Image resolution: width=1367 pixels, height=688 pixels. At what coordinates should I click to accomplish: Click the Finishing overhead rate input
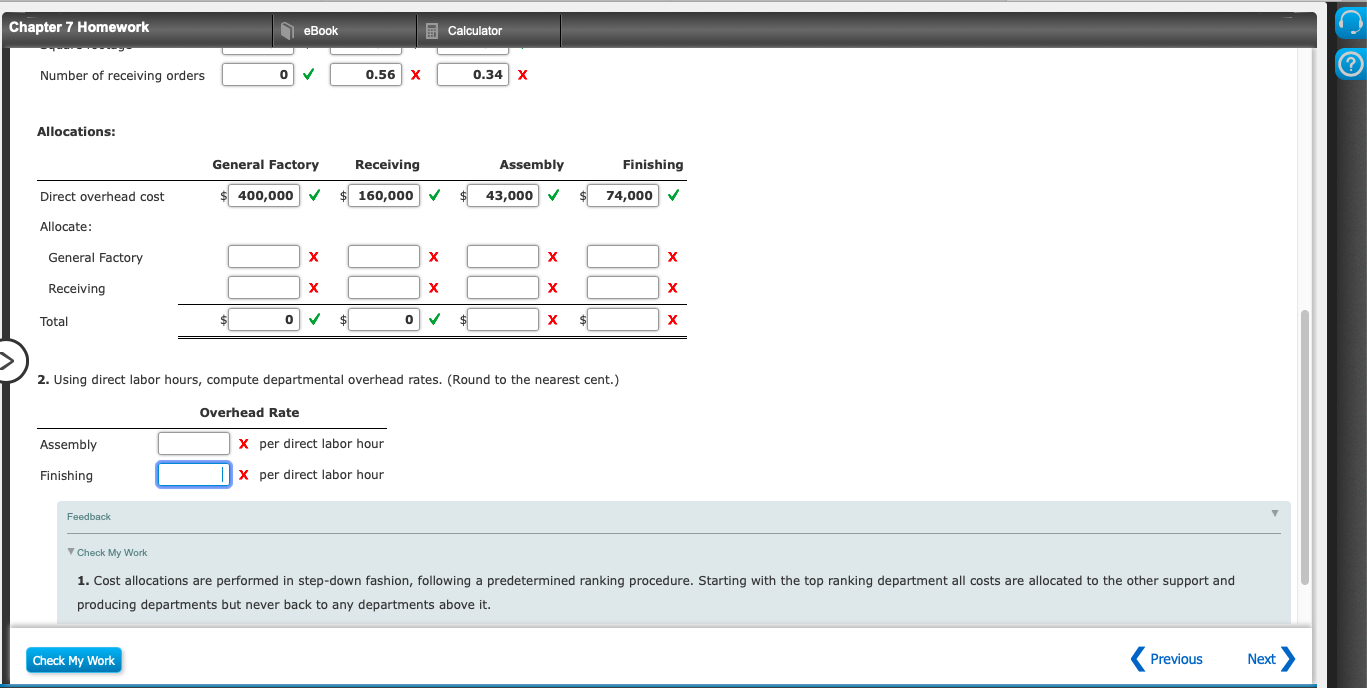click(194, 475)
